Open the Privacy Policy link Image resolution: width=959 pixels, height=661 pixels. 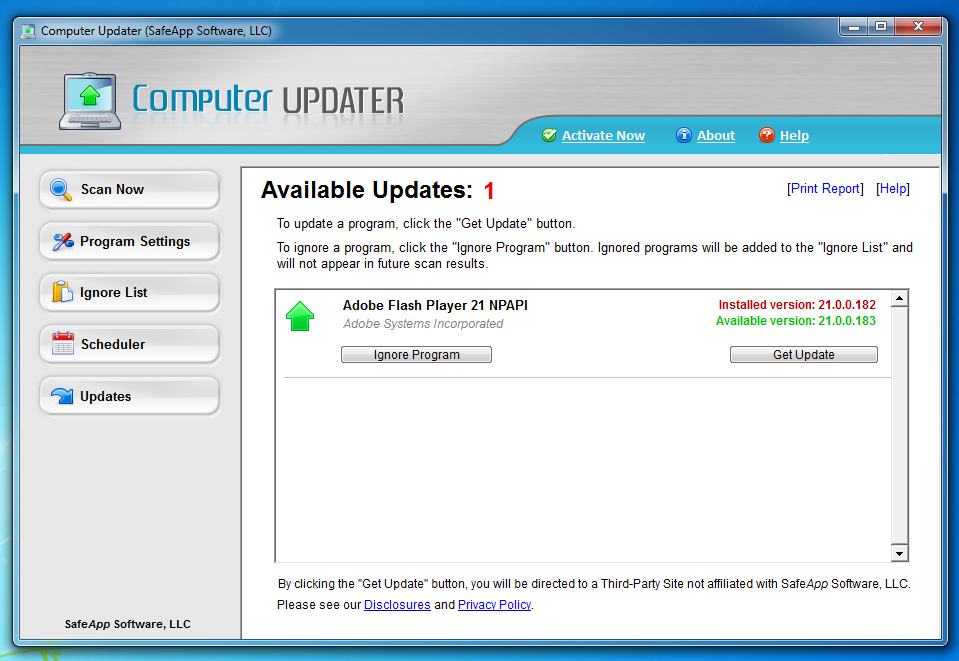tap(494, 605)
